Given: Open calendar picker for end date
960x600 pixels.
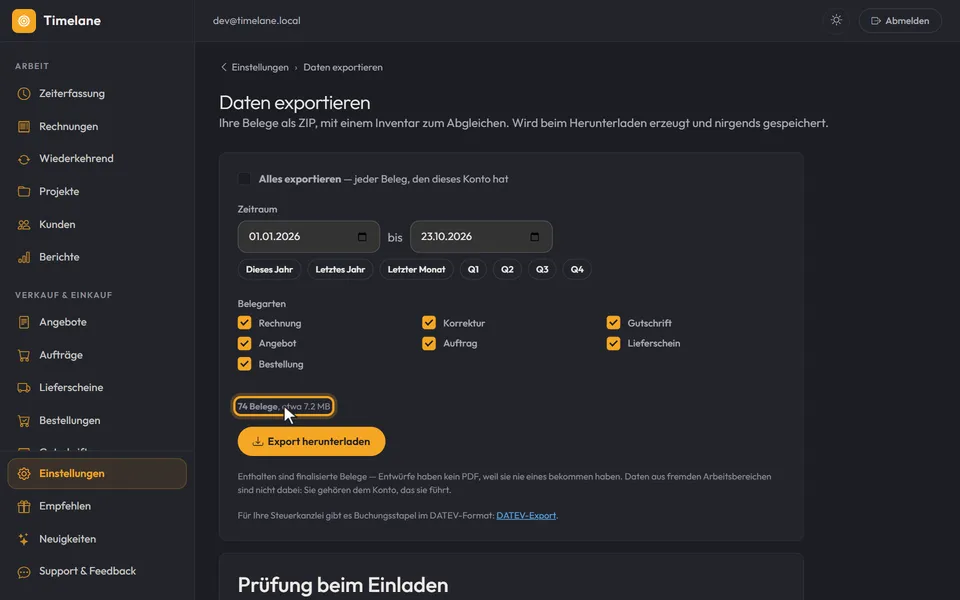Looking at the screenshot, I should point(534,237).
